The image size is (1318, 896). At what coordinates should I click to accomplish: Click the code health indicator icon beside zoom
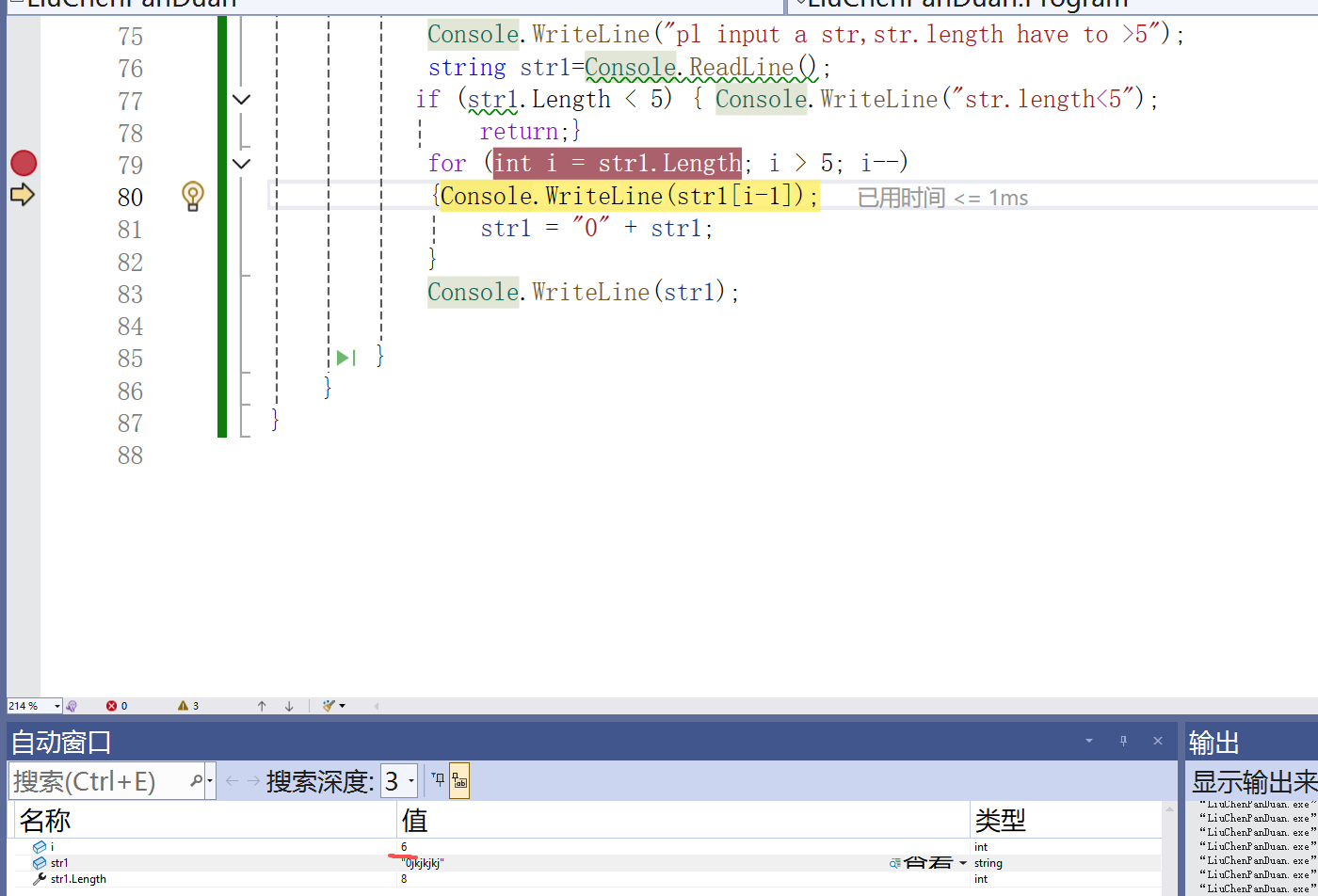tap(72, 705)
